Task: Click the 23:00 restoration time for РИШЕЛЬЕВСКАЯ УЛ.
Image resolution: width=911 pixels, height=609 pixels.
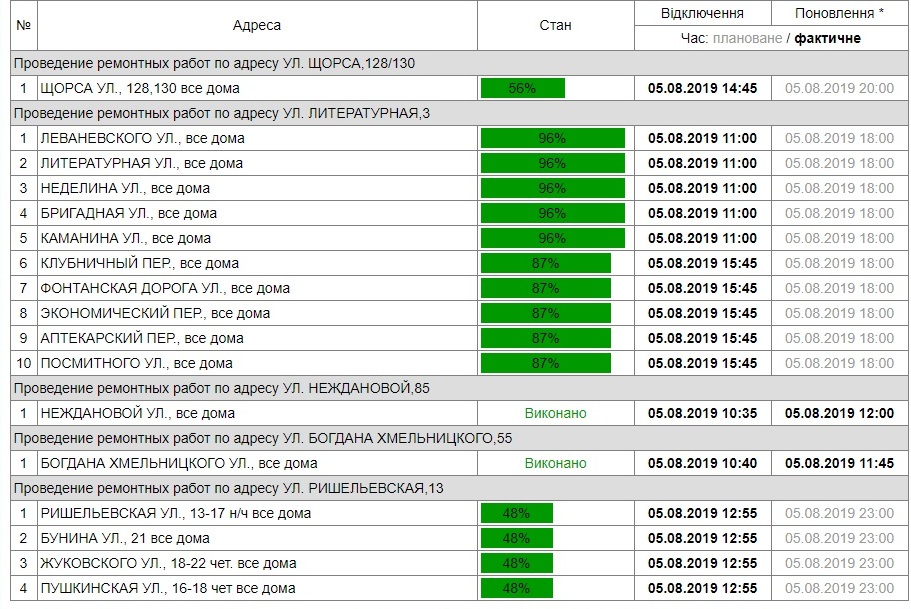Action: point(839,513)
